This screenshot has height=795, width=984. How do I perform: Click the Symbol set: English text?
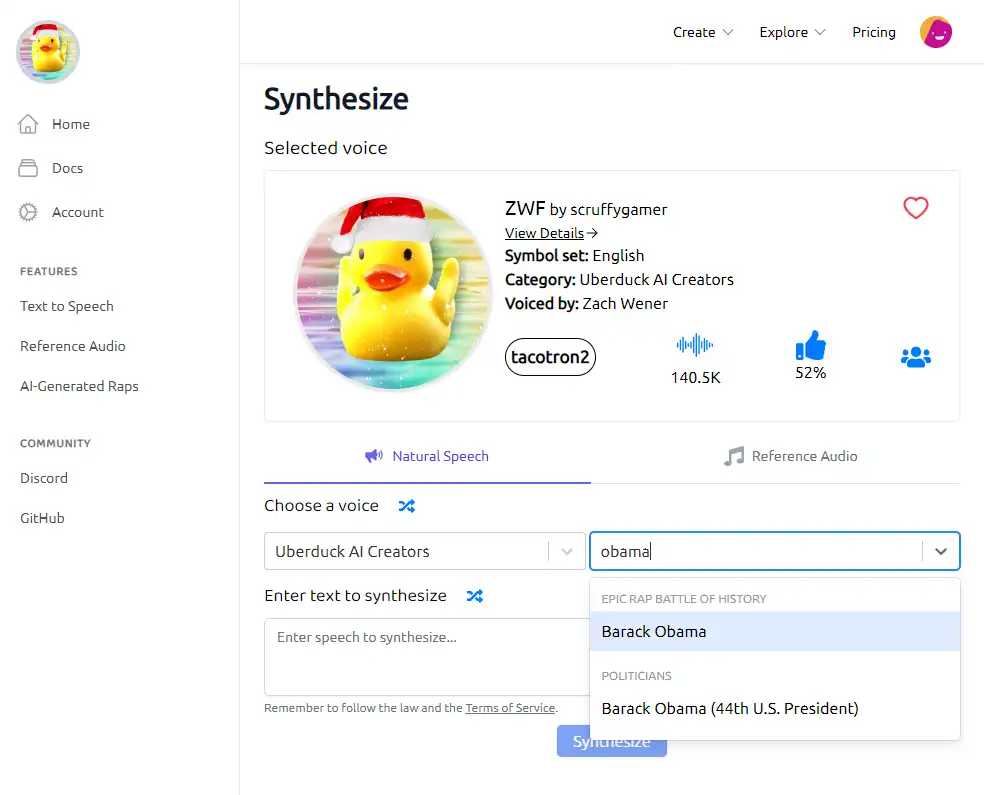pyautogui.click(x=575, y=256)
